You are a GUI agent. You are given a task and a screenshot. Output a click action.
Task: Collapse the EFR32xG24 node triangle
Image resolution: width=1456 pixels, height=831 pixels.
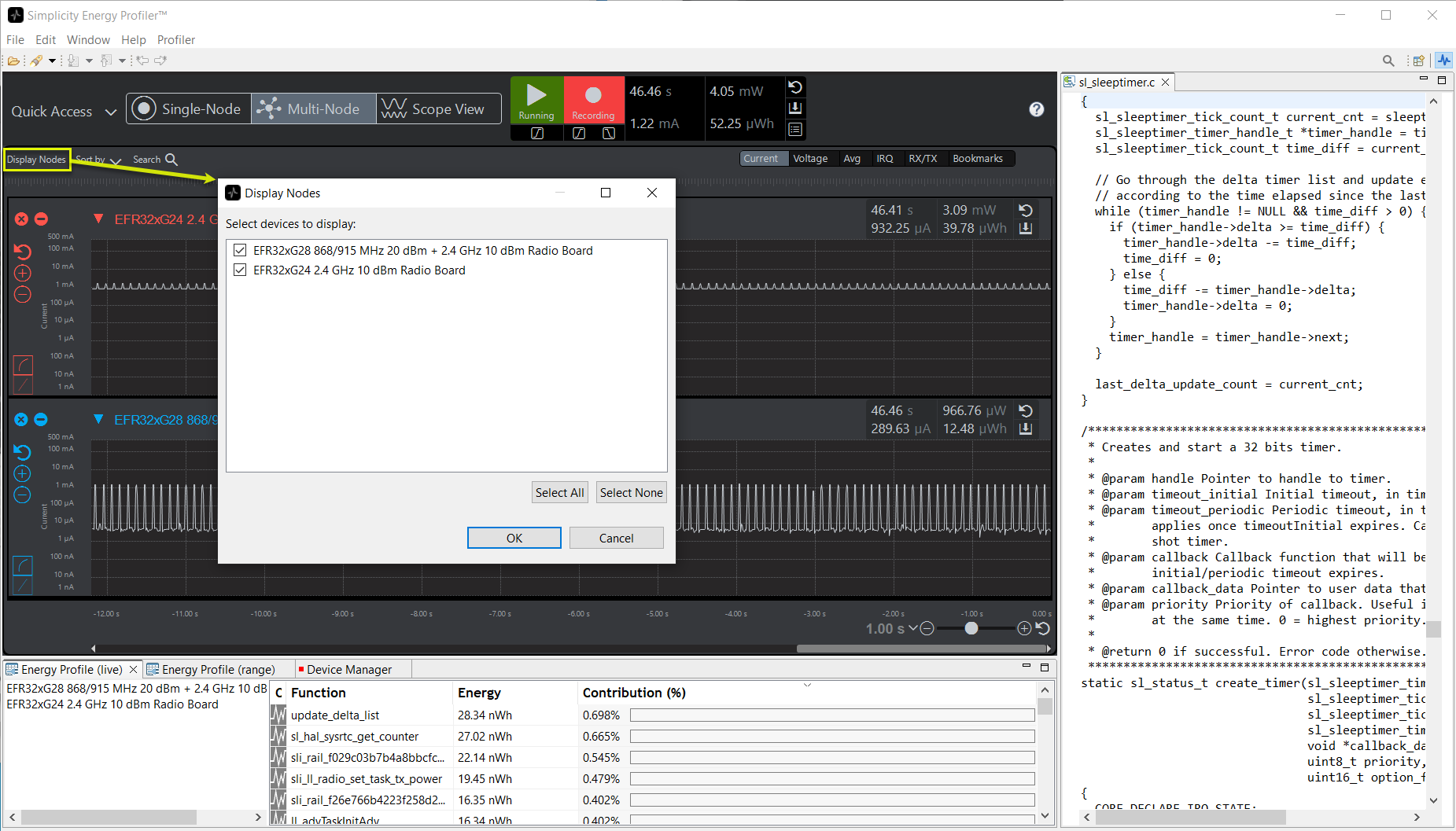pyautogui.click(x=98, y=219)
